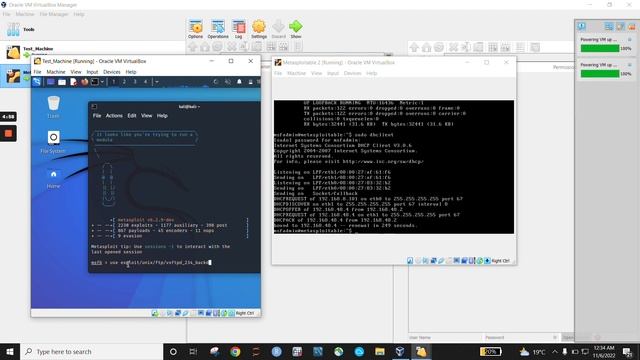
Task: Open Machine menu in Test_Machine window
Action: 56,72
